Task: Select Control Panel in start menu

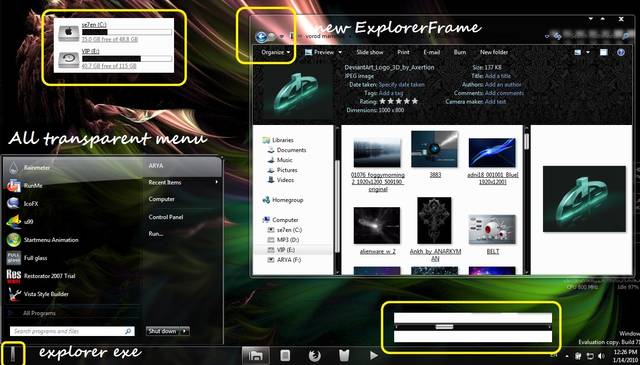Action: (166, 217)
